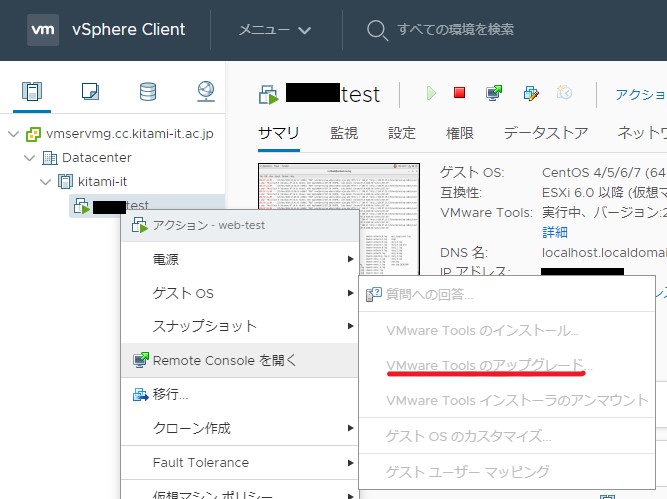Open 電源 submenu in context menu
The image size is (667, 499).
coord(239,259)
